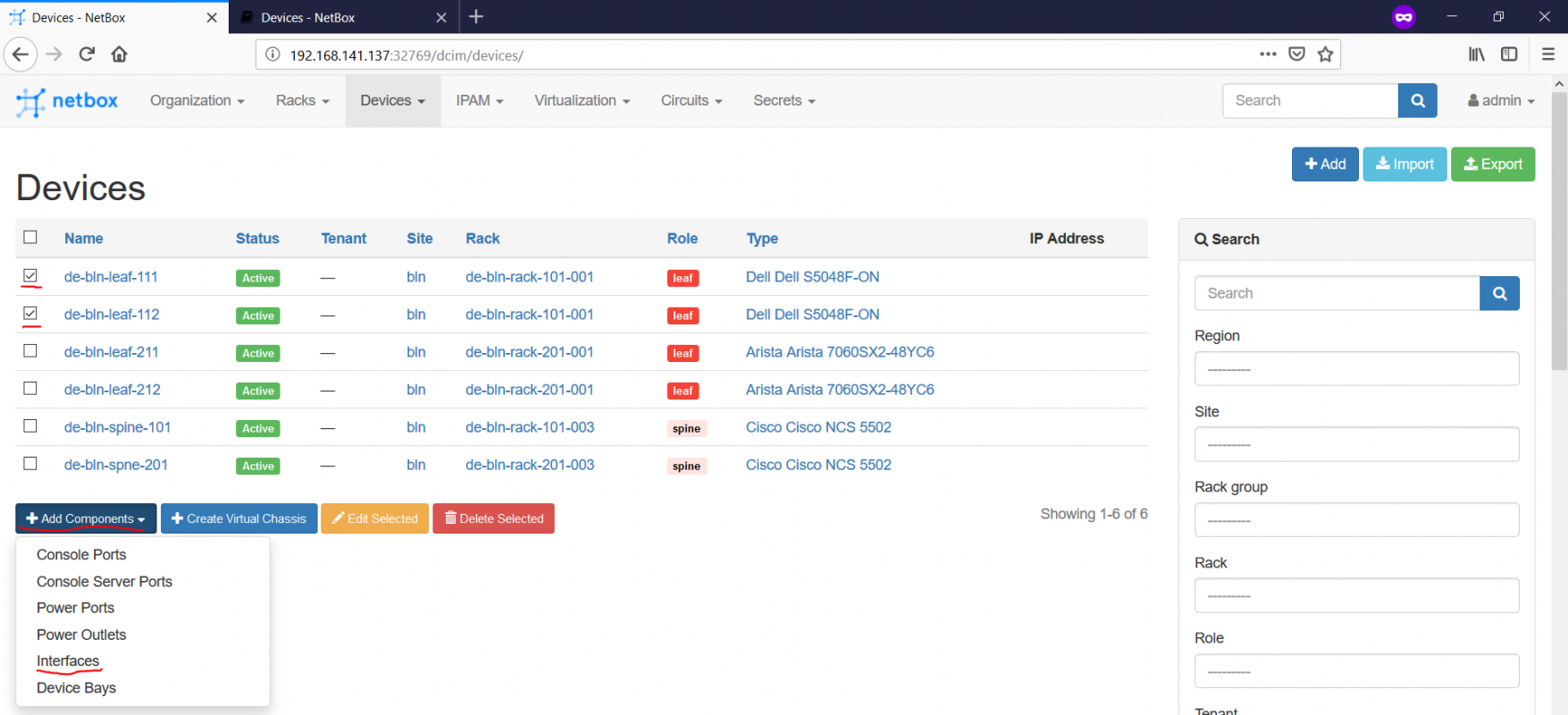Click the magnifier button in top navbar search
The height and width of the screenshot is (715, 1568).
pyautogui.click(x=1417, y=101)
